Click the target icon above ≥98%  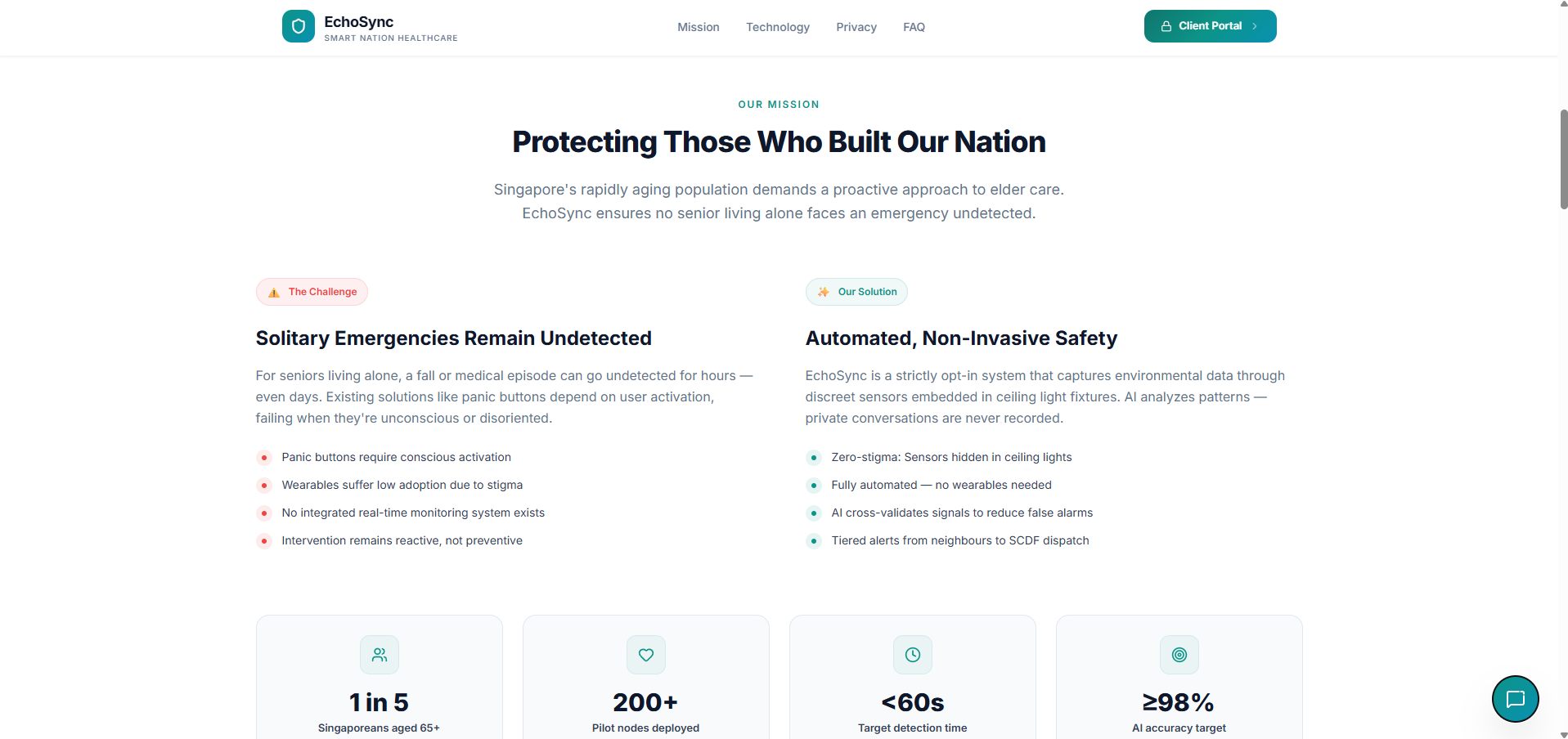point(1179,655)
